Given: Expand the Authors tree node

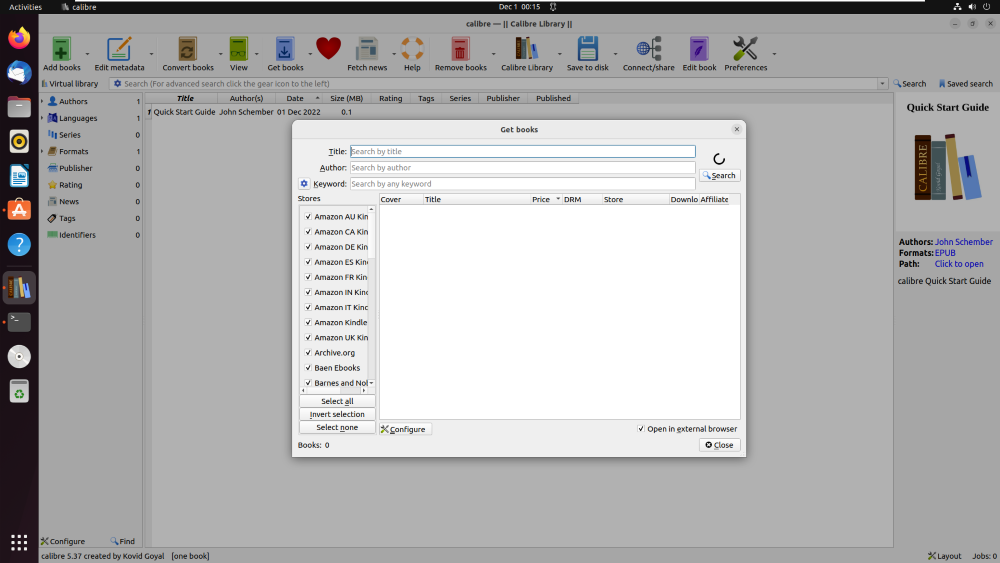Looking at the screenshot, I should point(43,101).
